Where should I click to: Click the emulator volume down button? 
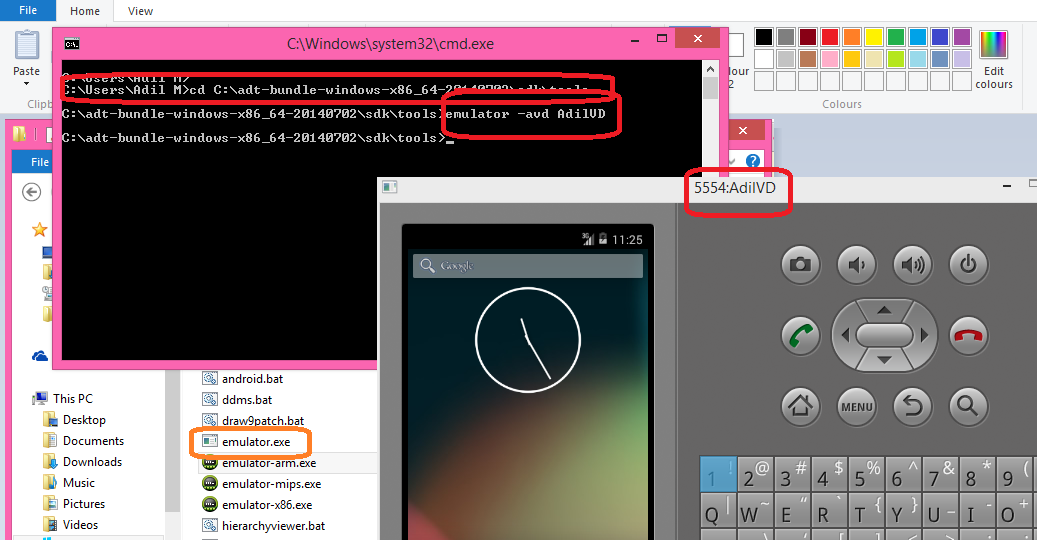(856, 264)
